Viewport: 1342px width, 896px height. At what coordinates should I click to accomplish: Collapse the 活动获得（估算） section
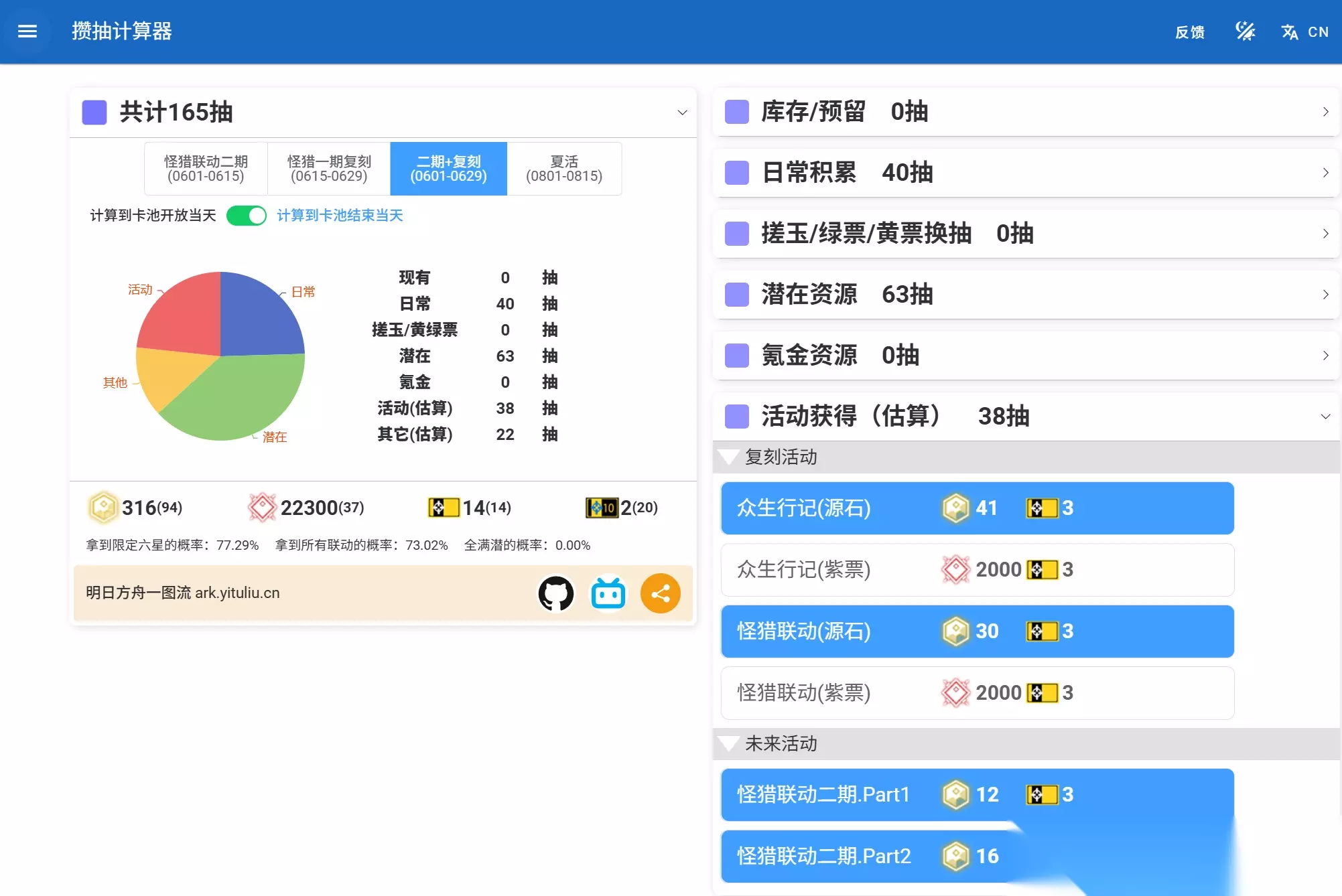point(1026,417)
